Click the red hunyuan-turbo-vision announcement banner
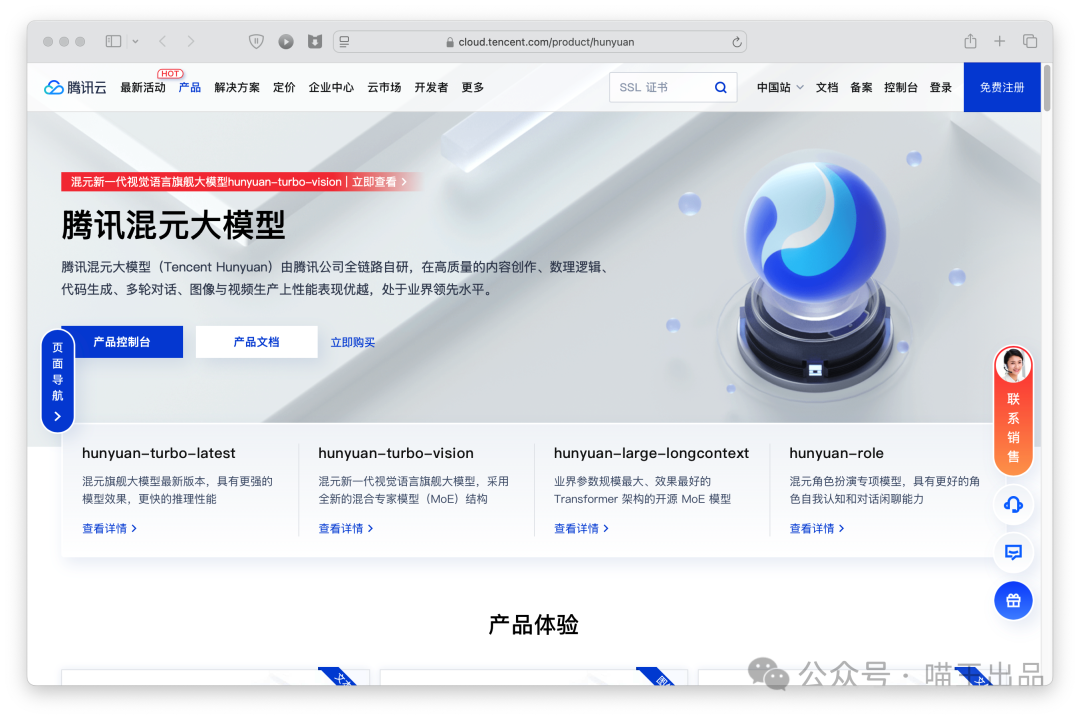This screenshot has width=1080, height=719. [x=240, y=182]
